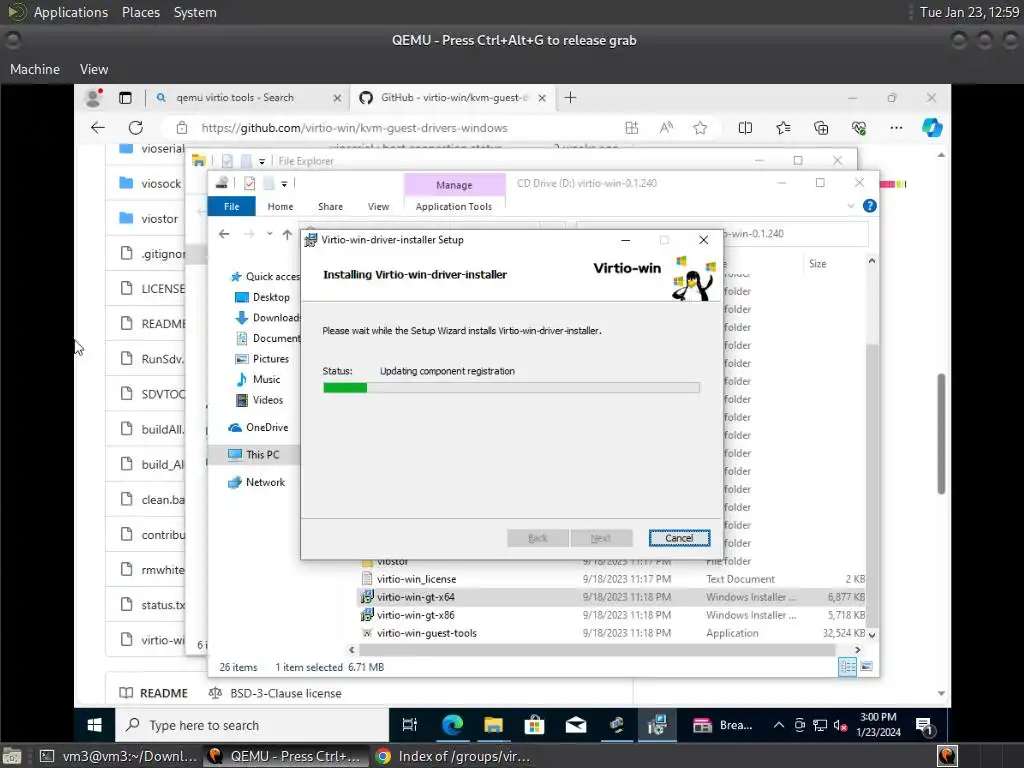Switch to large icons view in Explorer
Screen dimensions: 1024x768
tap(867, 667)
